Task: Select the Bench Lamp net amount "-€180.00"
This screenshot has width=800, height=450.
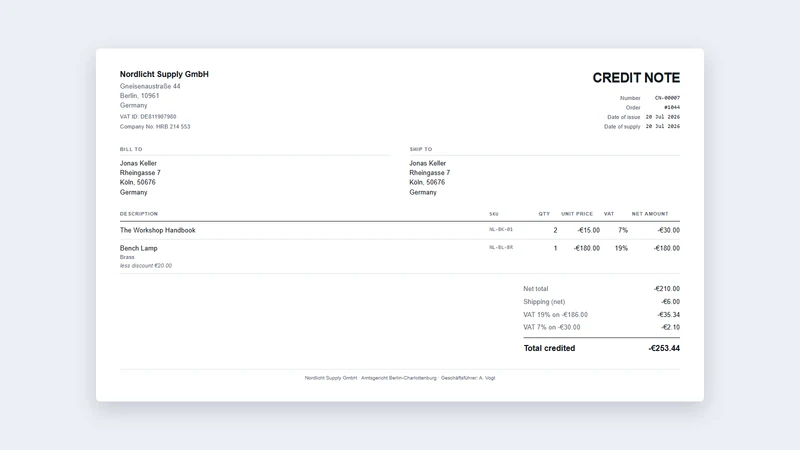Action: [667, 248]
